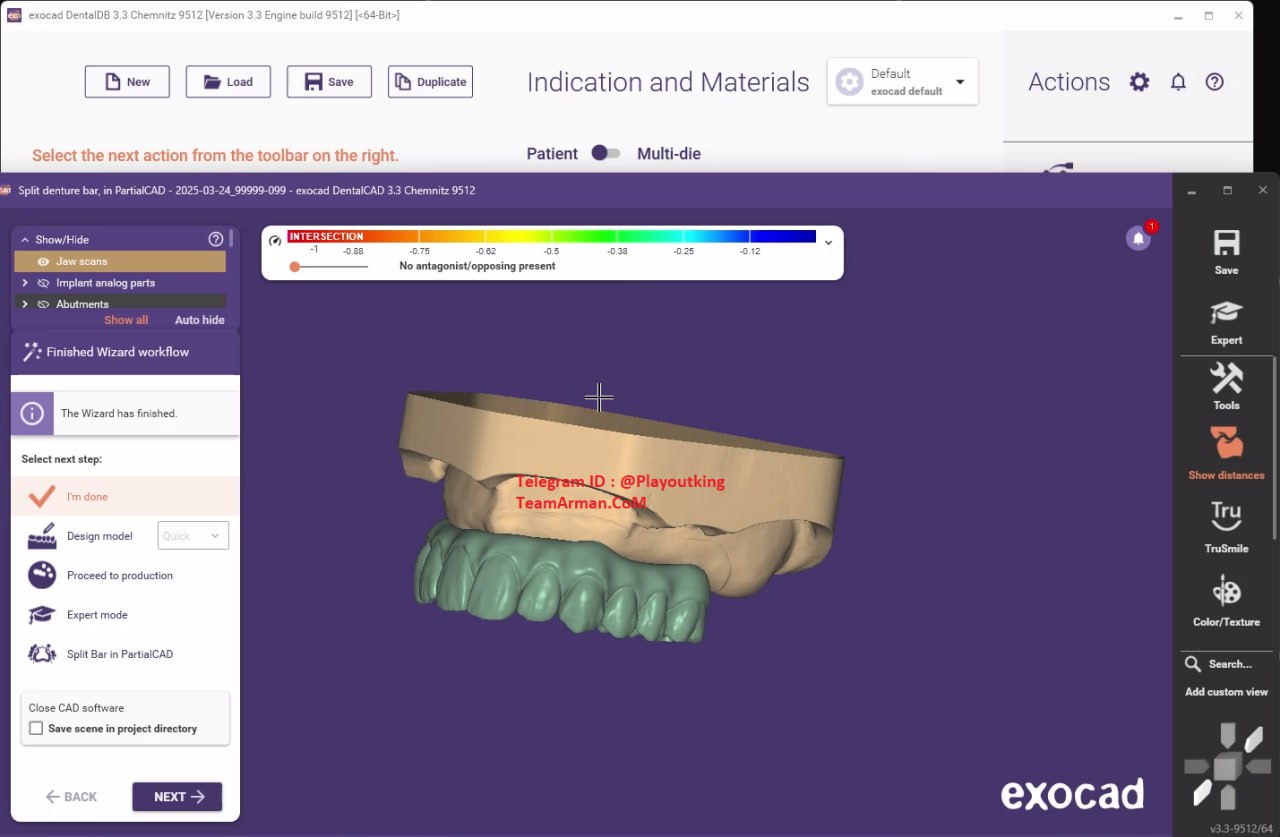This screenshot has height=837, width=1280.
Task: Click 'The Wizard has finished.' message
Action: [x=119, y=413]
